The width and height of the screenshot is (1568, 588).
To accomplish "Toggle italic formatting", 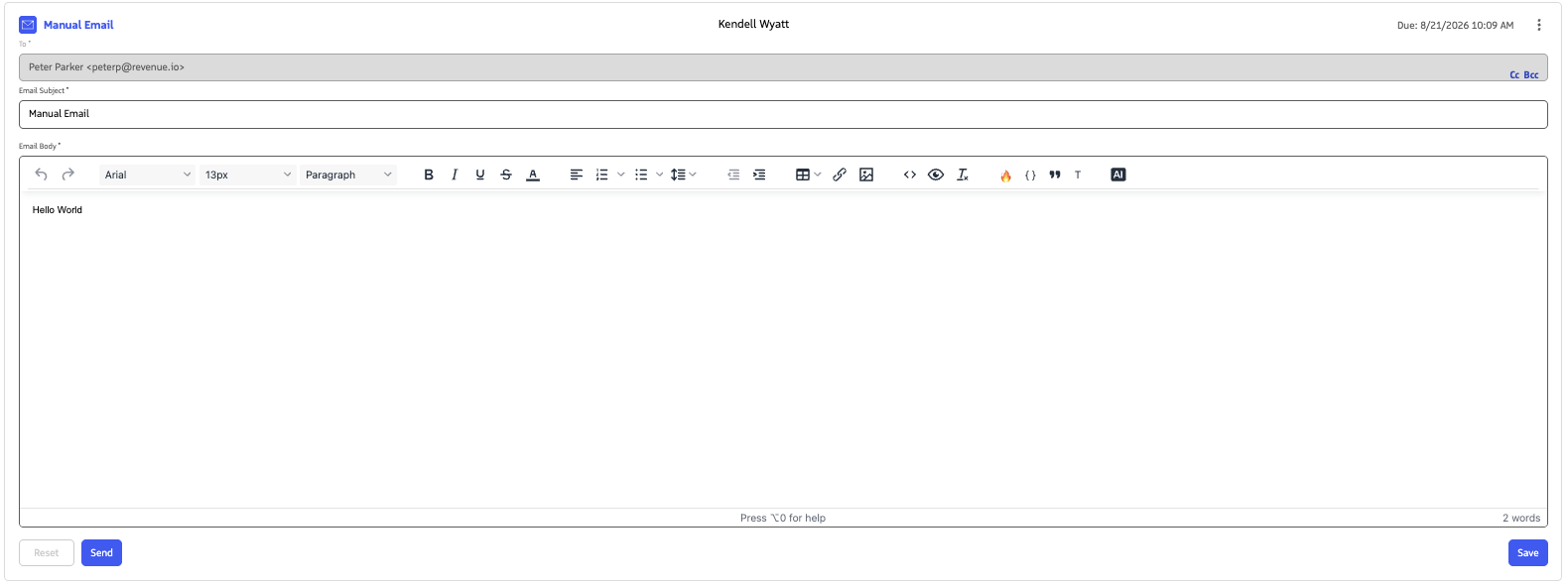I will click(x=455, y=175).
